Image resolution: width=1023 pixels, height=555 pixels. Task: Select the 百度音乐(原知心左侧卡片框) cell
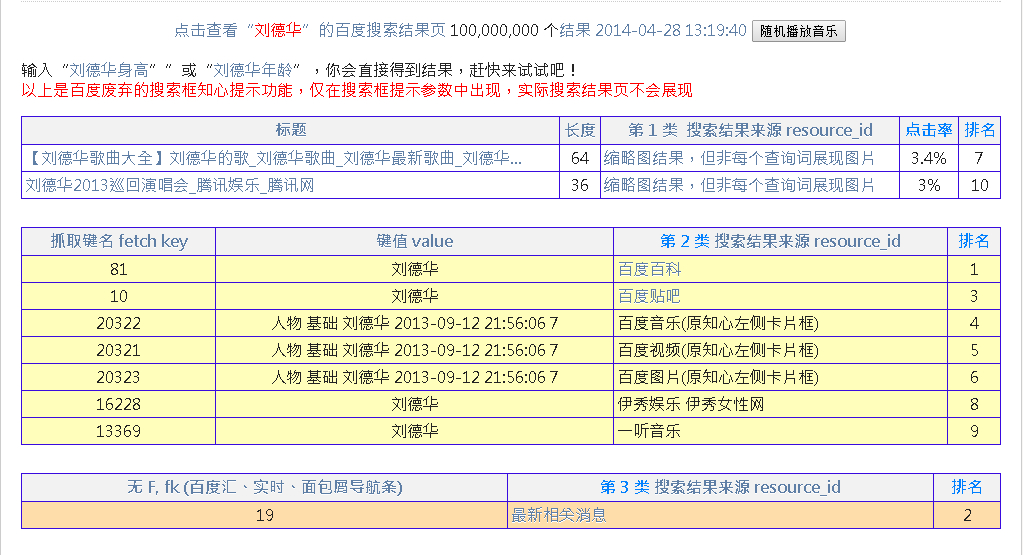[718, 323]
